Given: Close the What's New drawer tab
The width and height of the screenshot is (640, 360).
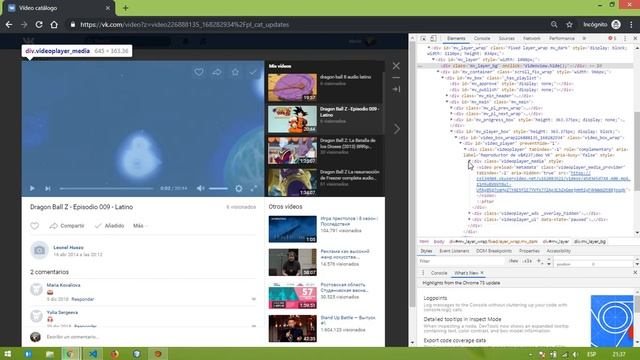Looking at the screenshot, I should (482, 273).
